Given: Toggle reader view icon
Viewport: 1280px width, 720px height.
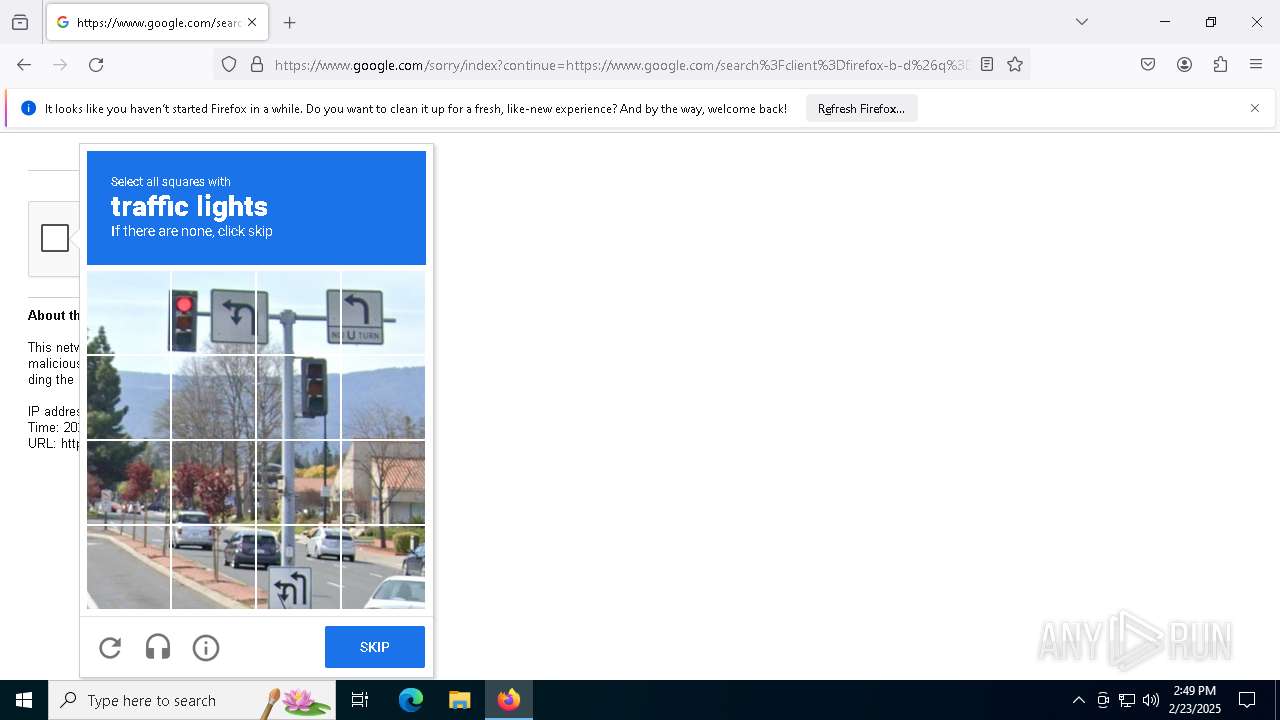Looking at the screenshot, I should pyautogui.click(x=987, y=65).
